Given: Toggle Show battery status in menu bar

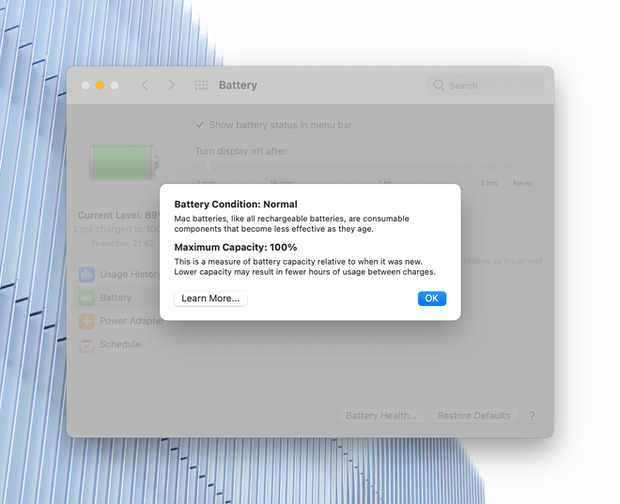Looking at the screenshot, I should click(200, 125).
